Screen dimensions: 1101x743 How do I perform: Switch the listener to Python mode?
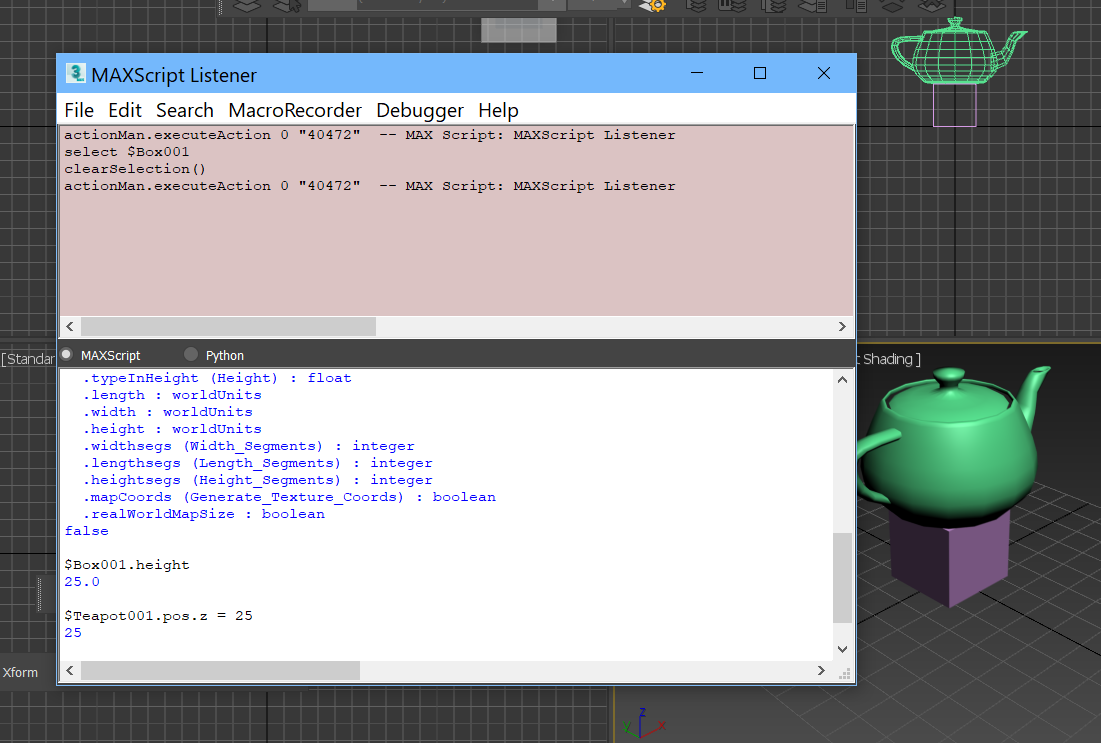click(x=190, y=355)
